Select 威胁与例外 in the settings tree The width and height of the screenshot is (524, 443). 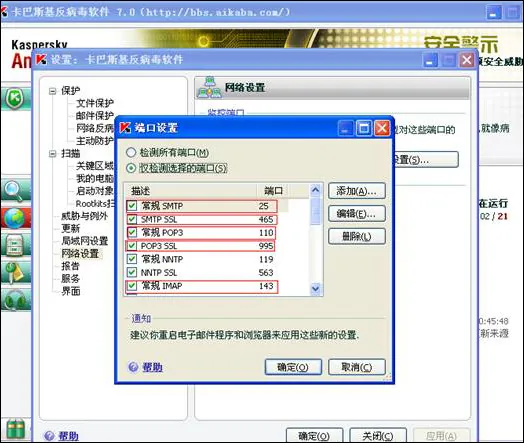coord(85,216)
